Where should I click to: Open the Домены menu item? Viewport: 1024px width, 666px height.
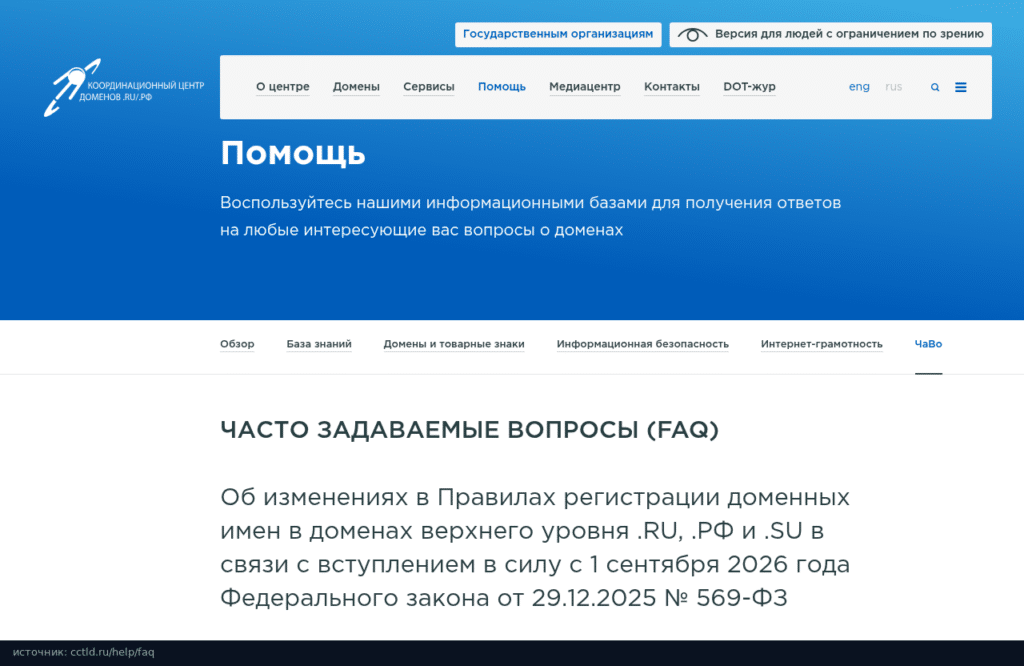pyautogui.click(x=356, y=87)
